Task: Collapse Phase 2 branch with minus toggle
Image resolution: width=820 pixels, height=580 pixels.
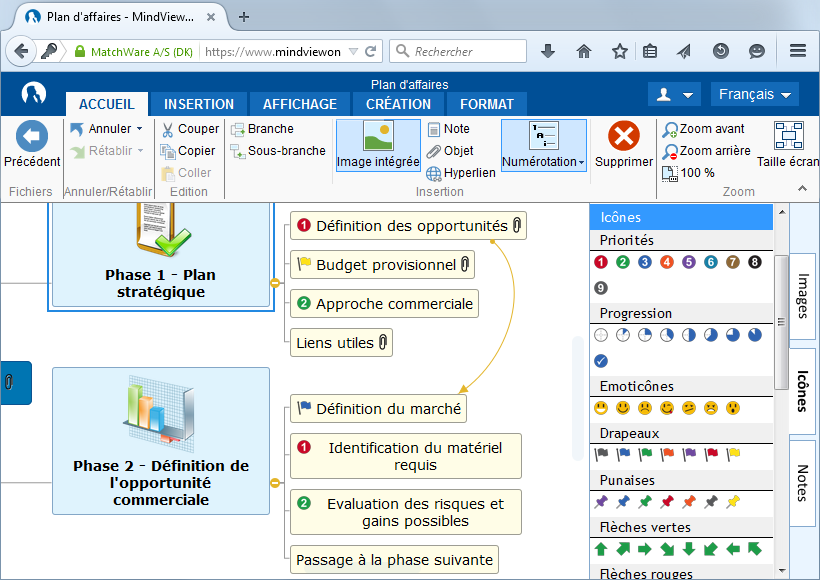Action: click(x=275, y=483)
